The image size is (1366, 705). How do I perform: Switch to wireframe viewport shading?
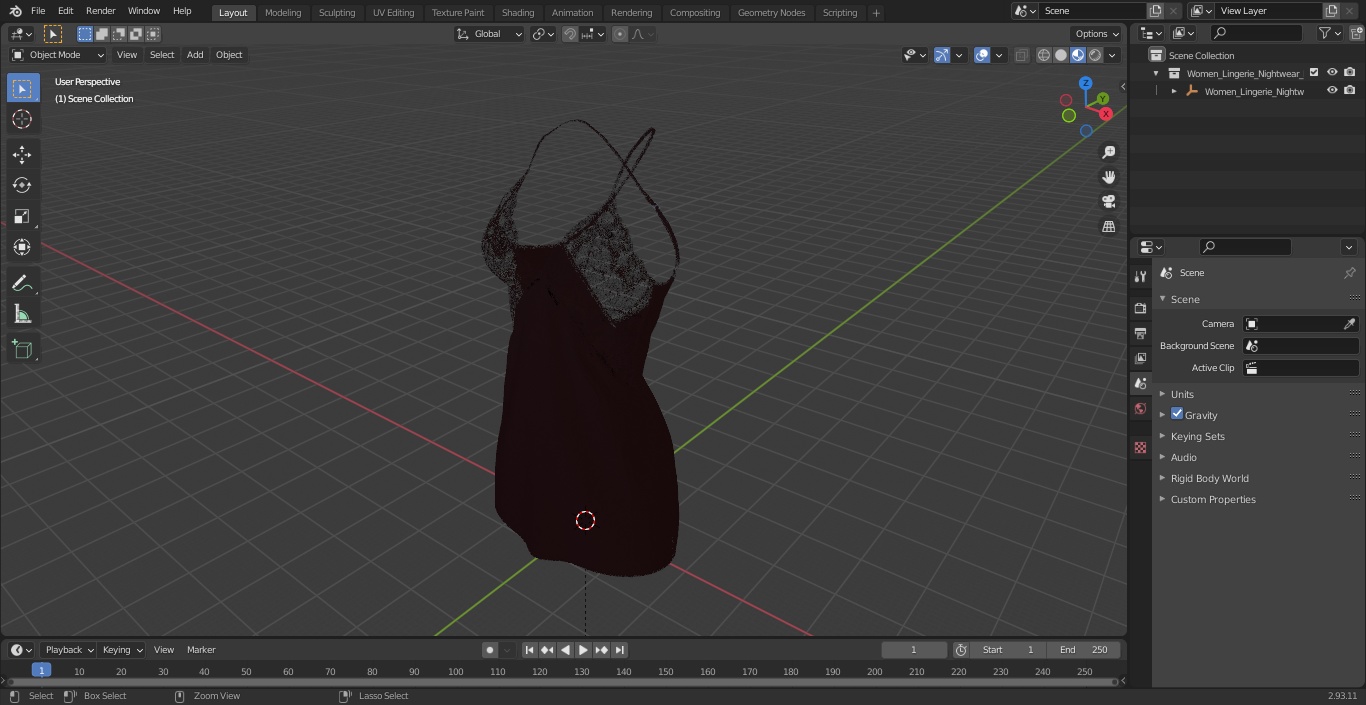[1044, 55]
